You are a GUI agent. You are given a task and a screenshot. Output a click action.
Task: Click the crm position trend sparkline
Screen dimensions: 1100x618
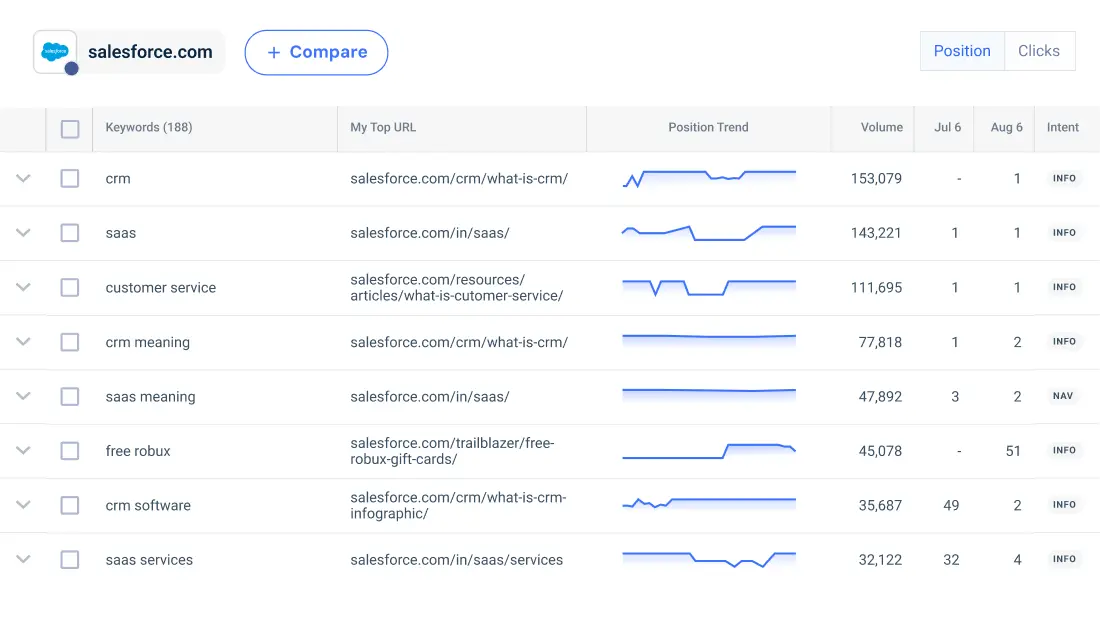click(x=709, y=178)
